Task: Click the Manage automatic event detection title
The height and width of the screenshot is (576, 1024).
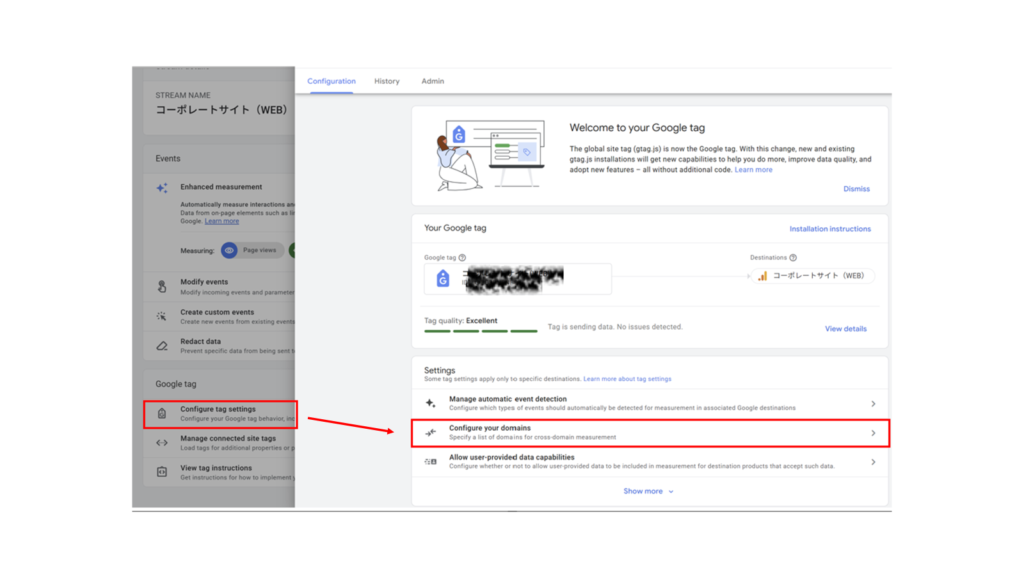Action: click(x=507, y=399)
